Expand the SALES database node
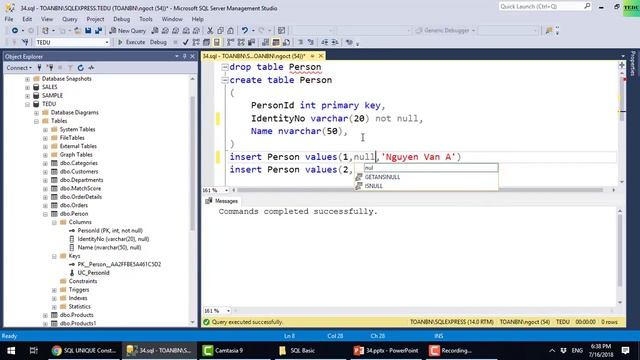This screenshot has width=640, height=360. pos(27,87)
